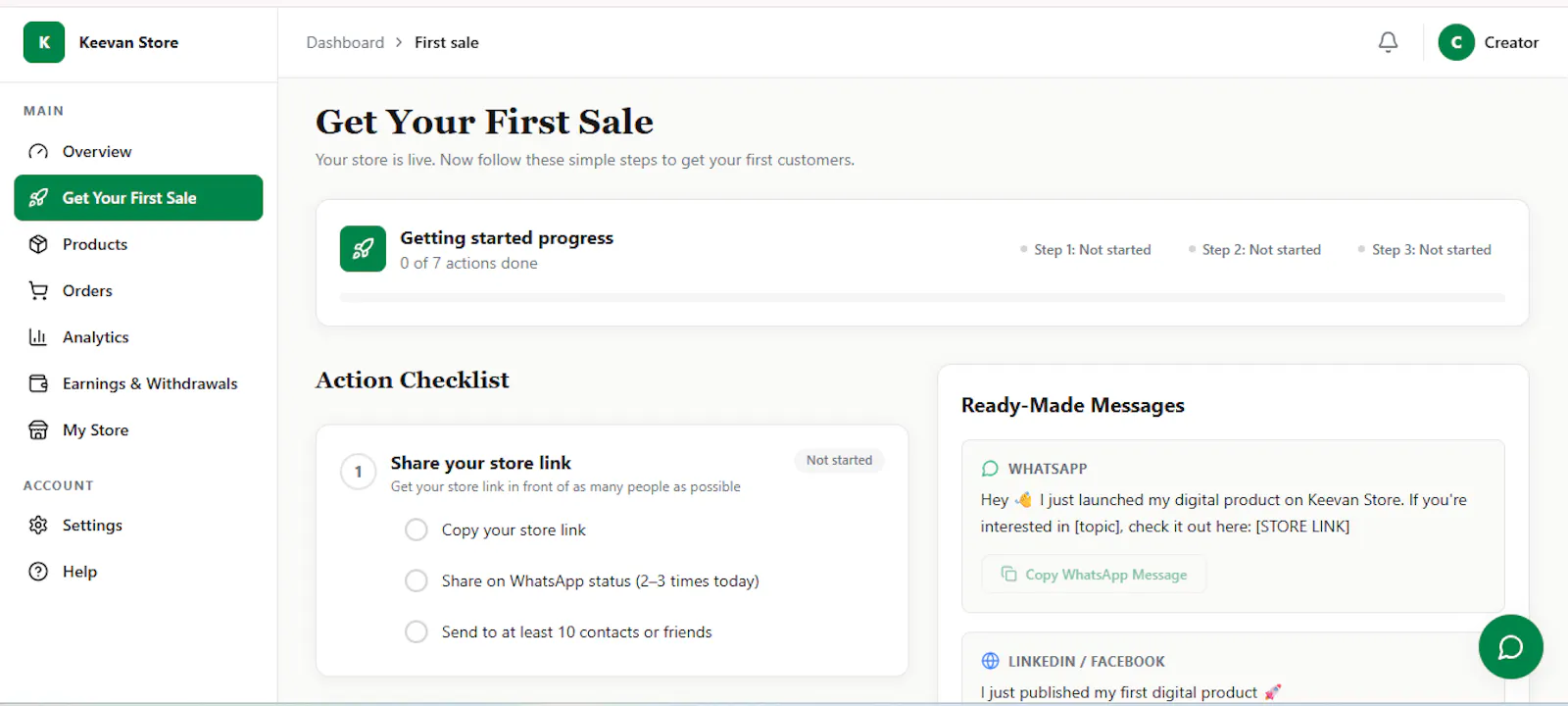Click the green Keevan Store K logo
The height and width of the screenshot is (706, 1568).
44,42
